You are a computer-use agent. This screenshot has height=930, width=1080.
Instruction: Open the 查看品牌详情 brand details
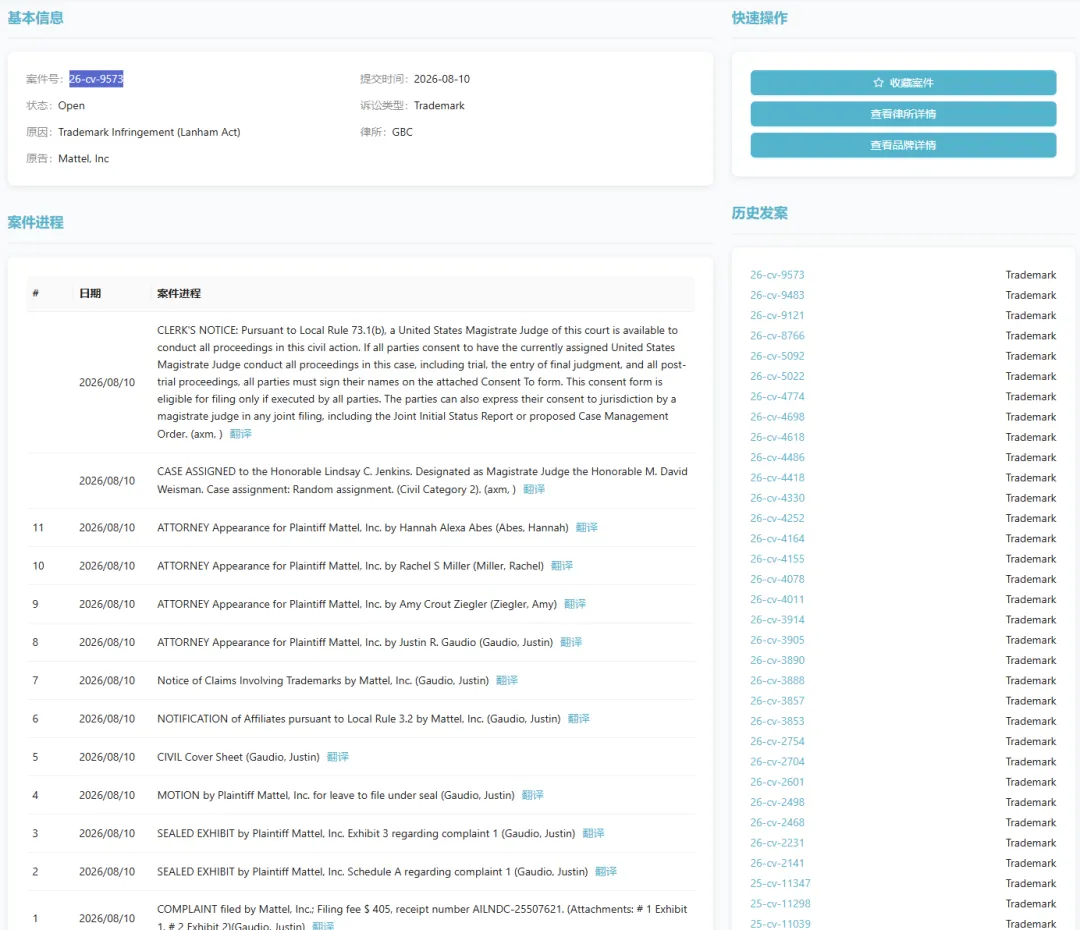(903, 145)
